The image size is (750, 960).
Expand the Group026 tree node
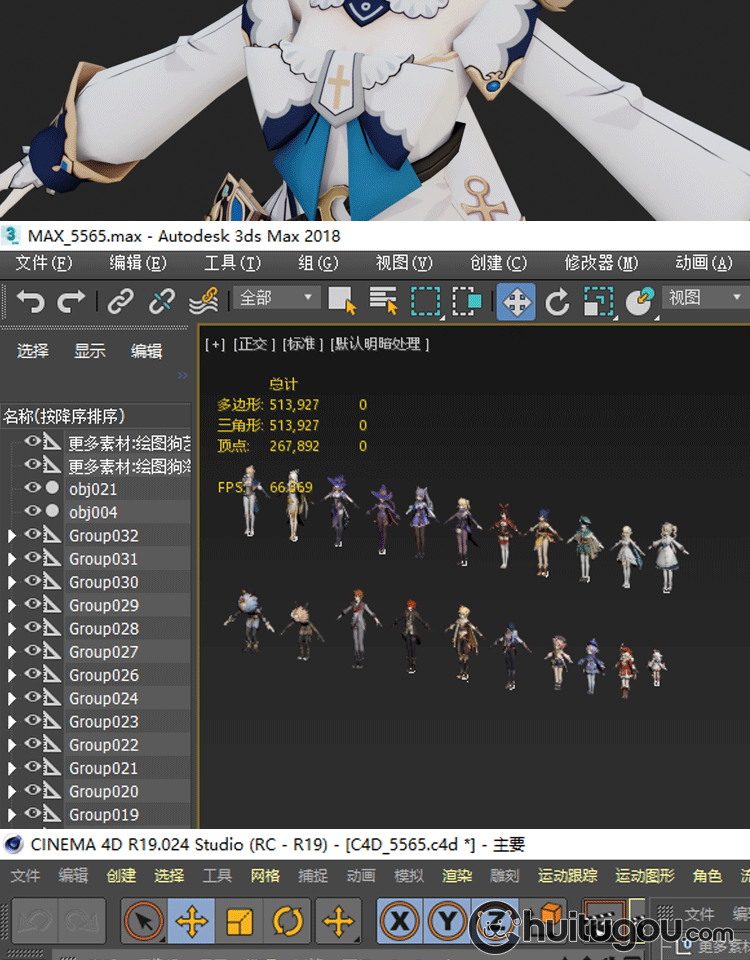click(11, 675)
